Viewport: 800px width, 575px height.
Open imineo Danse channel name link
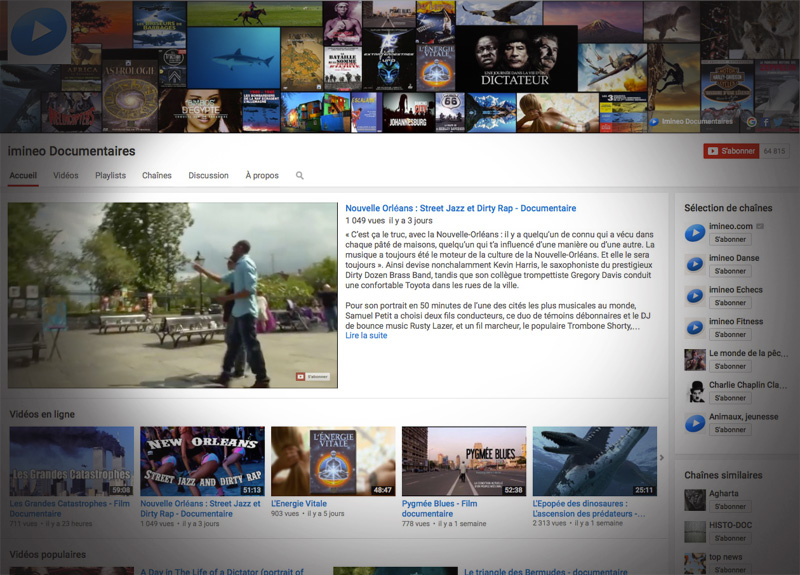pyautogui.click(x=734, y=258)
